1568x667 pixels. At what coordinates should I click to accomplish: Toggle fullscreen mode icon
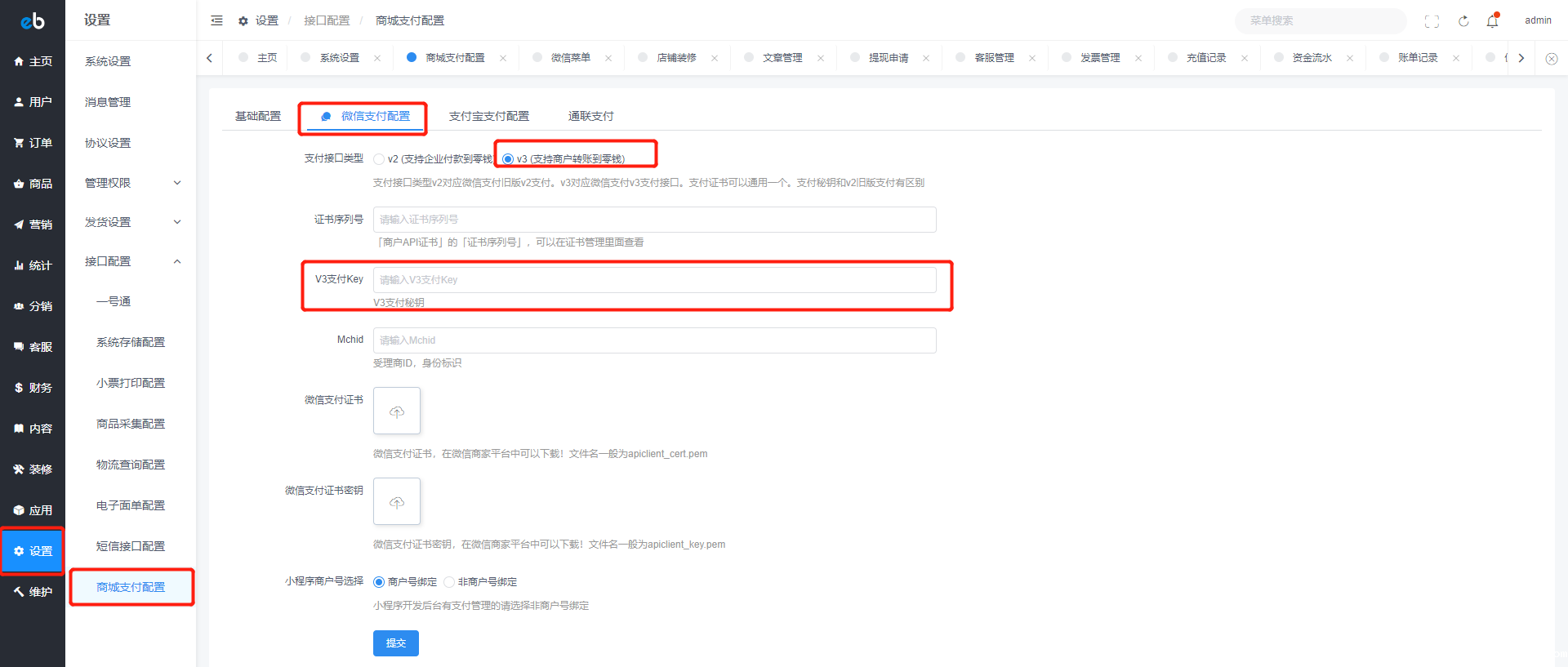point(1432,21)
